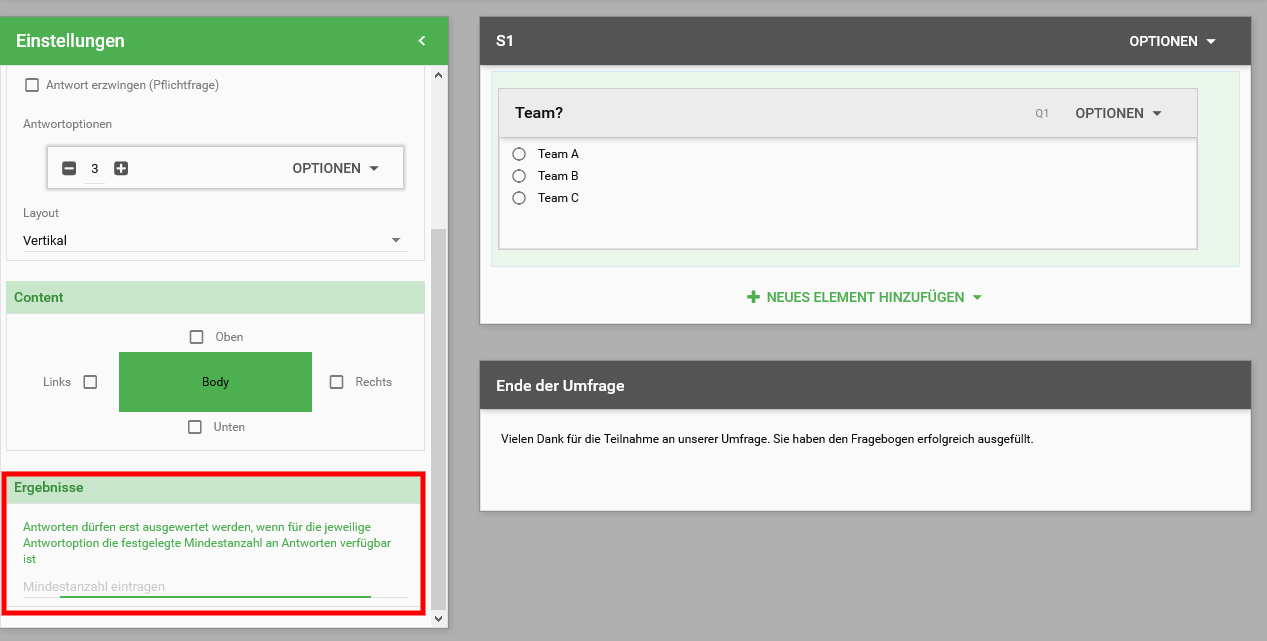This screenshot has width=1267, height=641.
Task: Click the green Body content area
Action: (215, 382)
